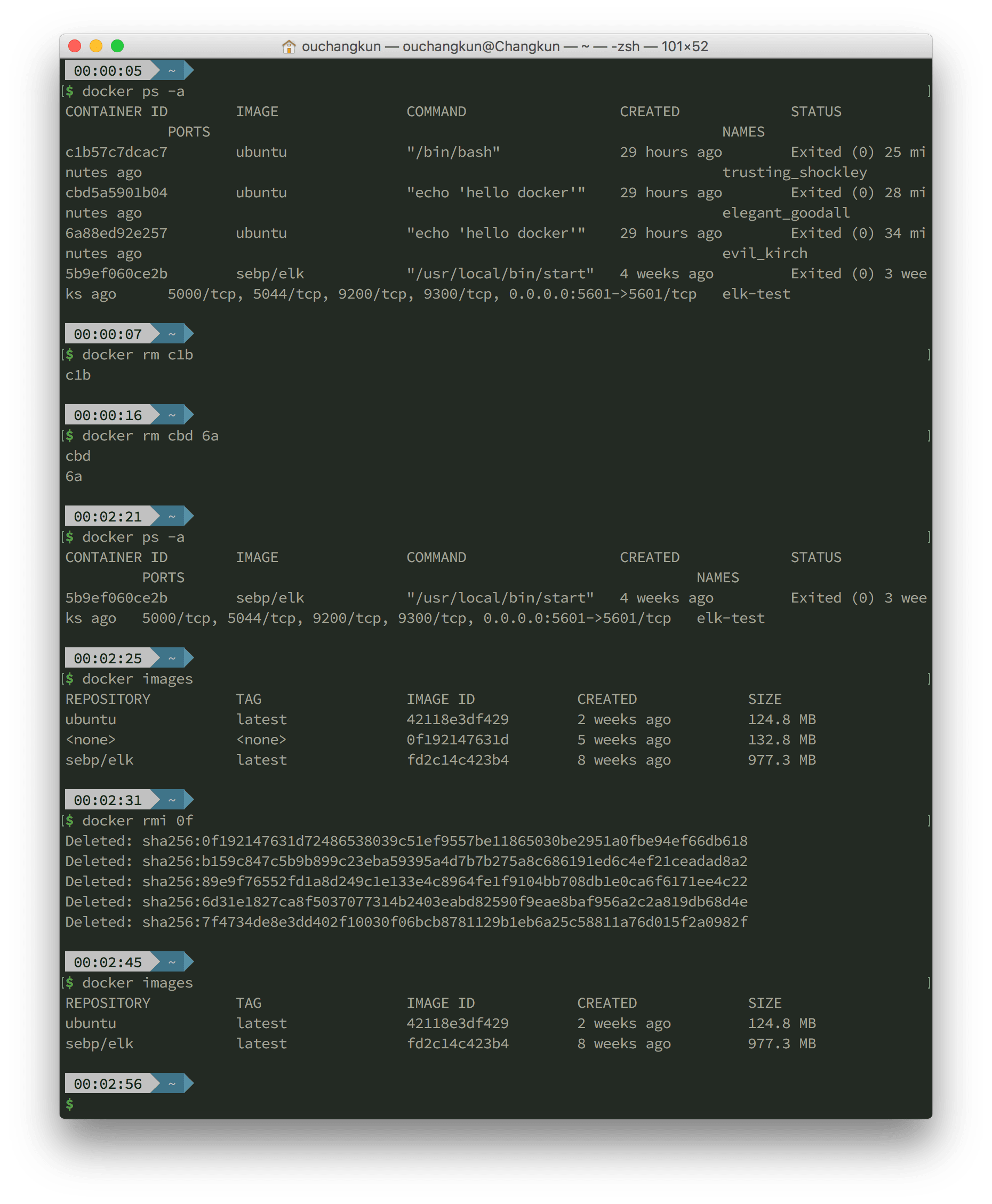Minimize the terminal using yellow button

click(96, 46)
